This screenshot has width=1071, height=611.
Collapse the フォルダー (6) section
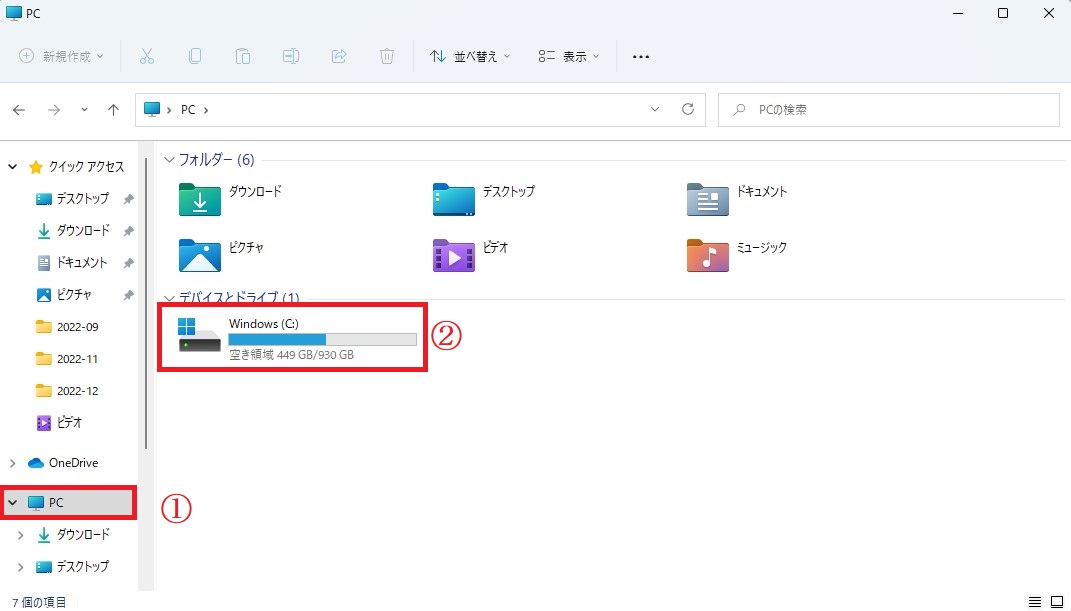pos(169,159)
